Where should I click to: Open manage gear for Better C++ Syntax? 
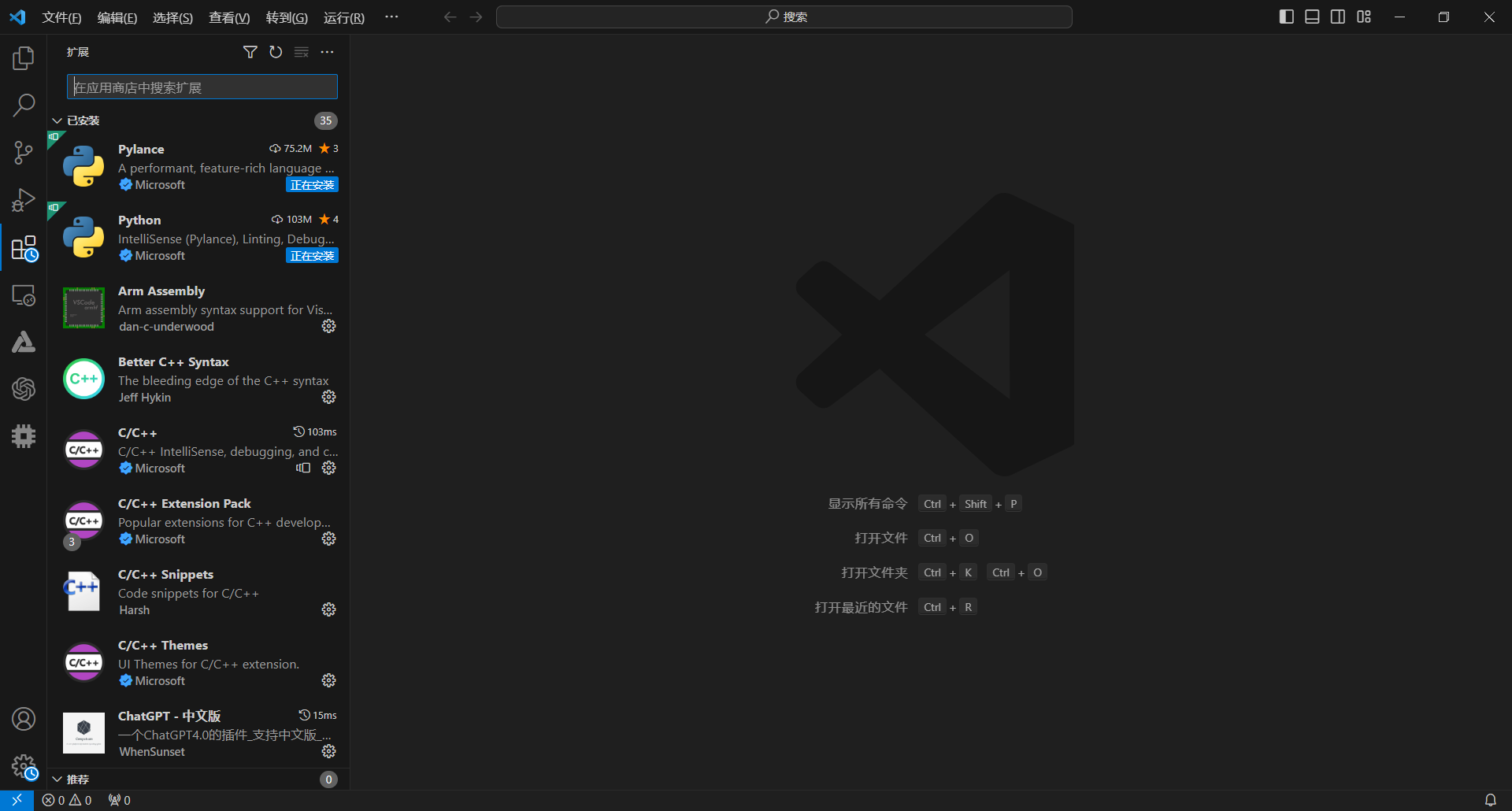[x=329, y=397]
